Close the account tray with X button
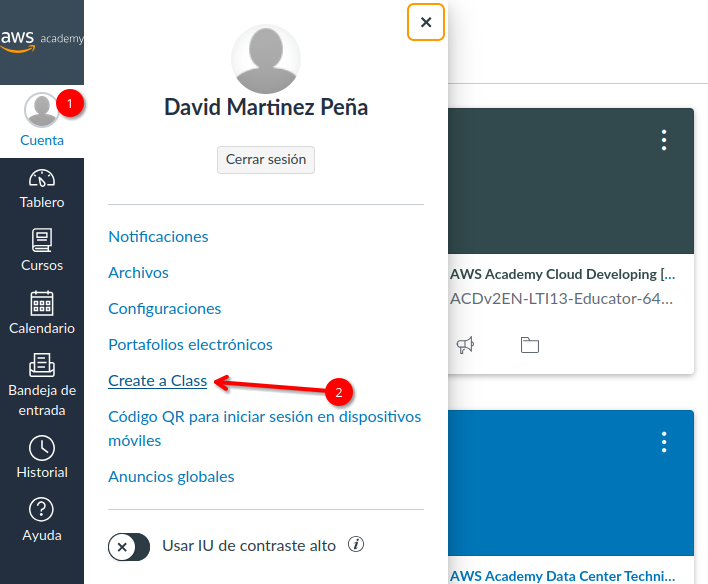Screen dimensions: 708x584 click(x=426, y=22)
